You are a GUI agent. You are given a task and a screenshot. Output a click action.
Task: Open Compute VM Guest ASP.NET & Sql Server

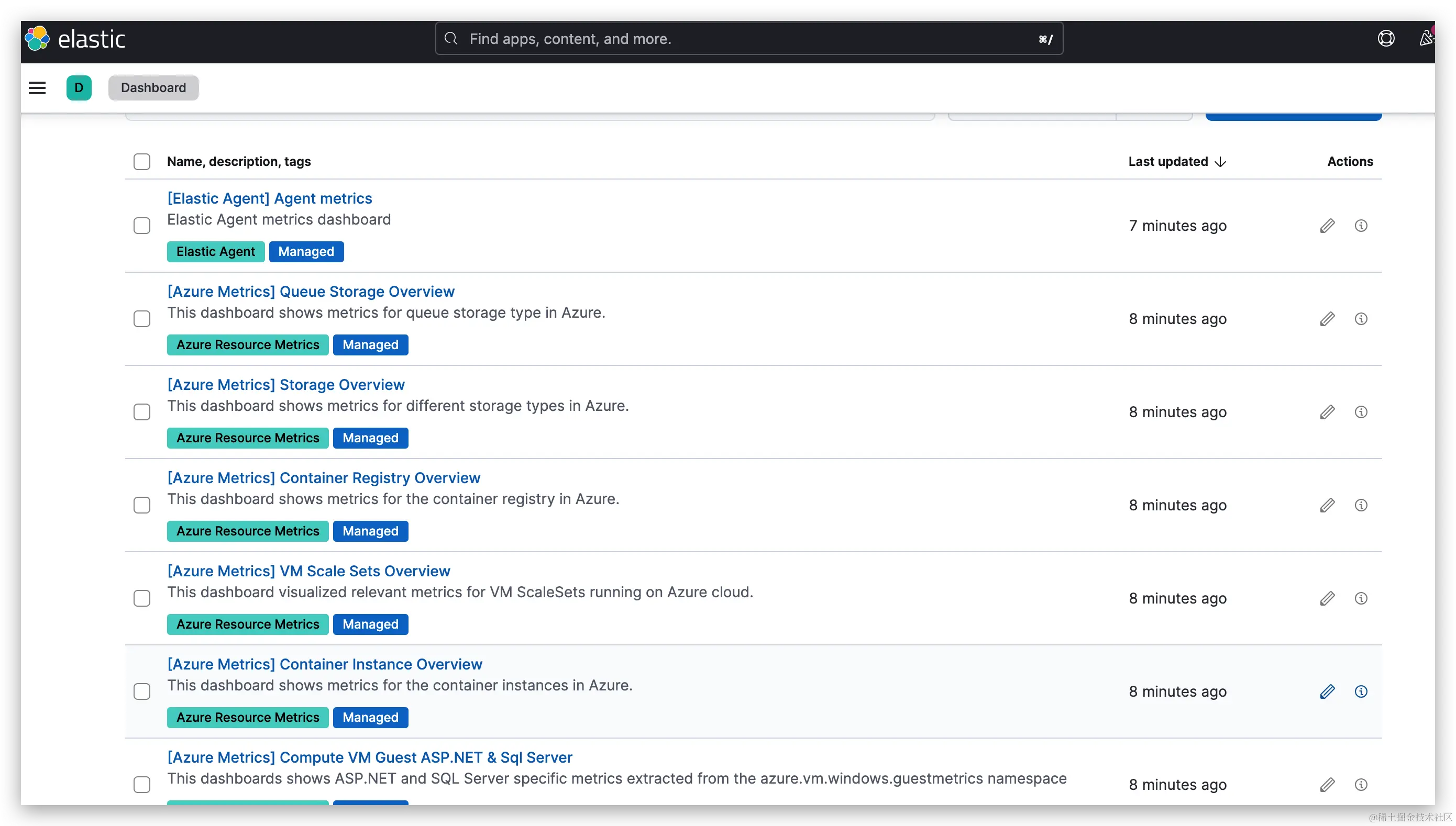[370, 757]
